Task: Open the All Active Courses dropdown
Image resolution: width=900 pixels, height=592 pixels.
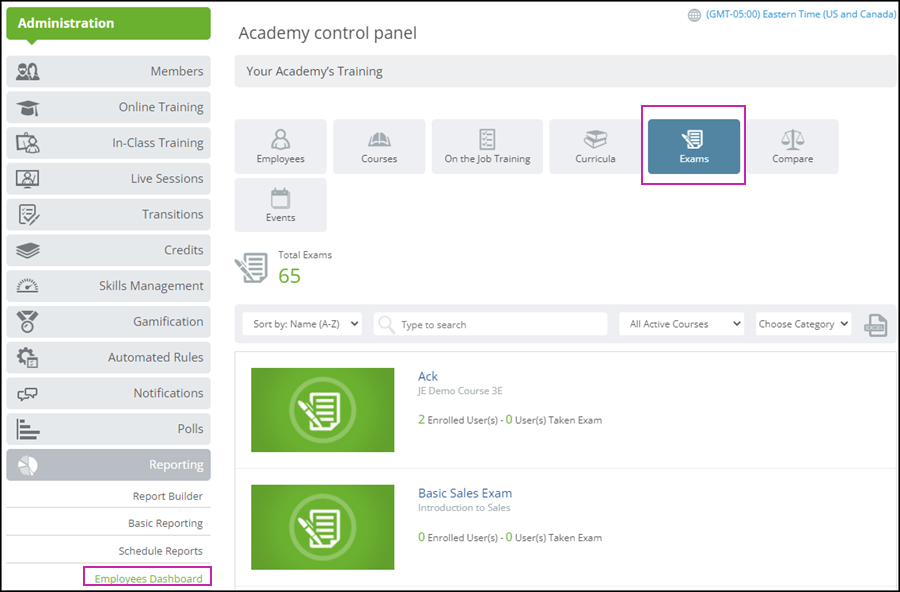Action: 681,324
